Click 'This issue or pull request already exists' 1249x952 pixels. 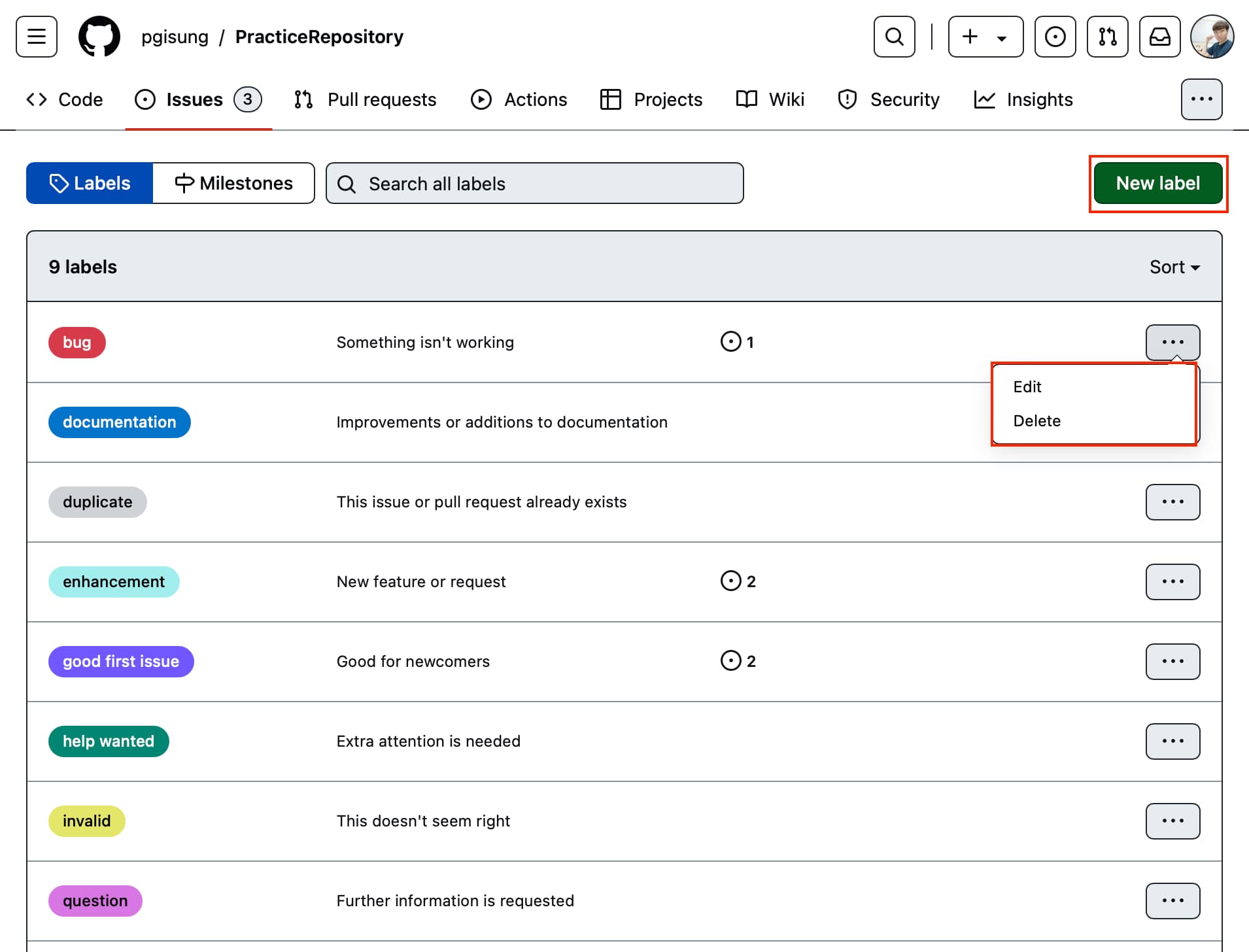pyautogui.click(x=481, y=501)
